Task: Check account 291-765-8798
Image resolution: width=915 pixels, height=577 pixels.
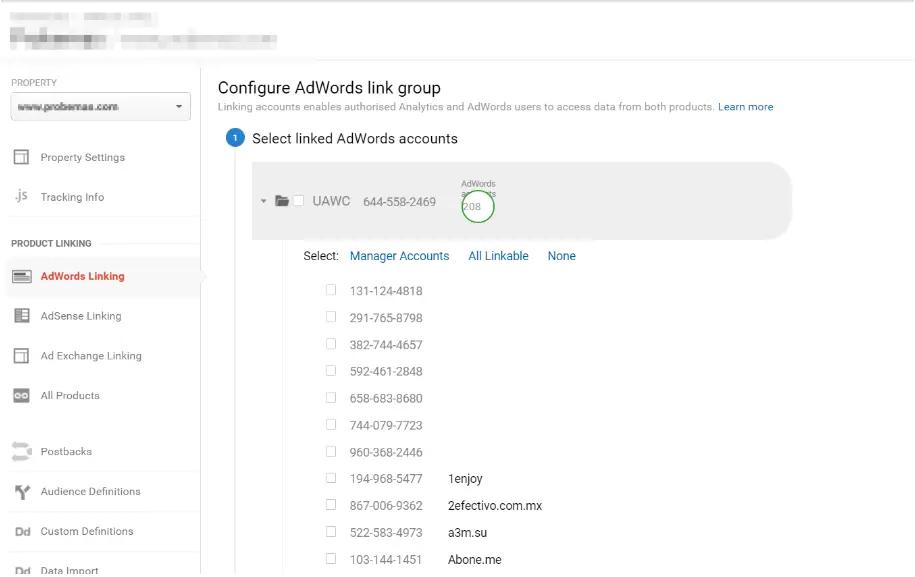Action: point(331,317)
